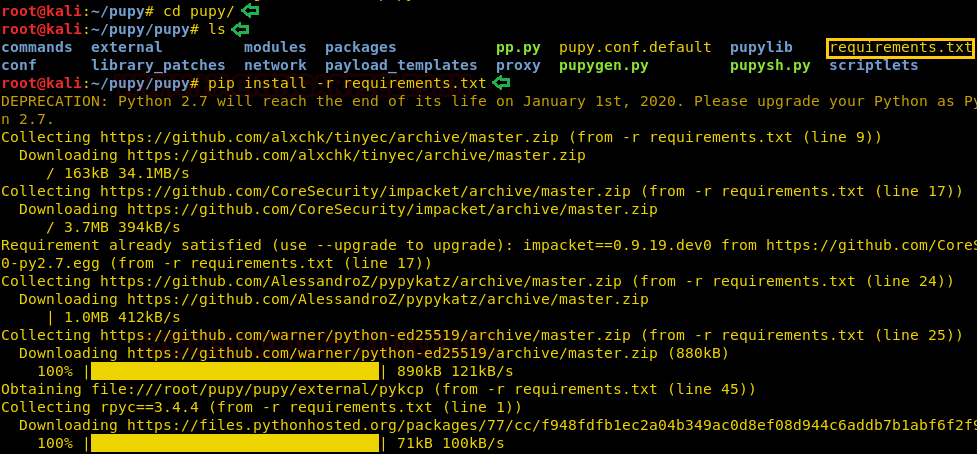This screenshot has width=977, height=454.
Task: Click the payload_templates directory name
Action: point(401,65)
